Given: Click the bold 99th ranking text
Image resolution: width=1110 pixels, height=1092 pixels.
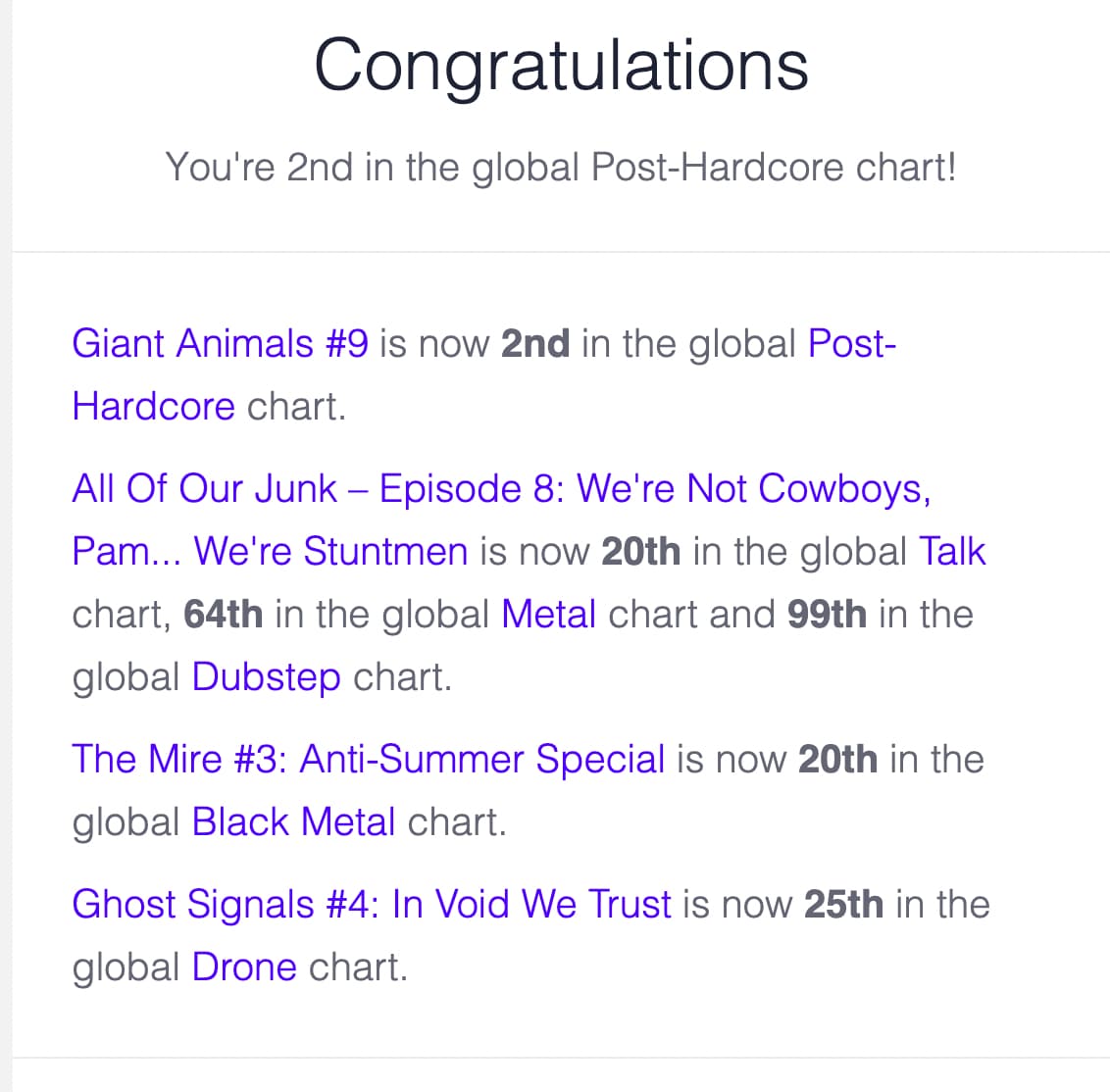Looking at the screenshot, I should tap(827, 615).
